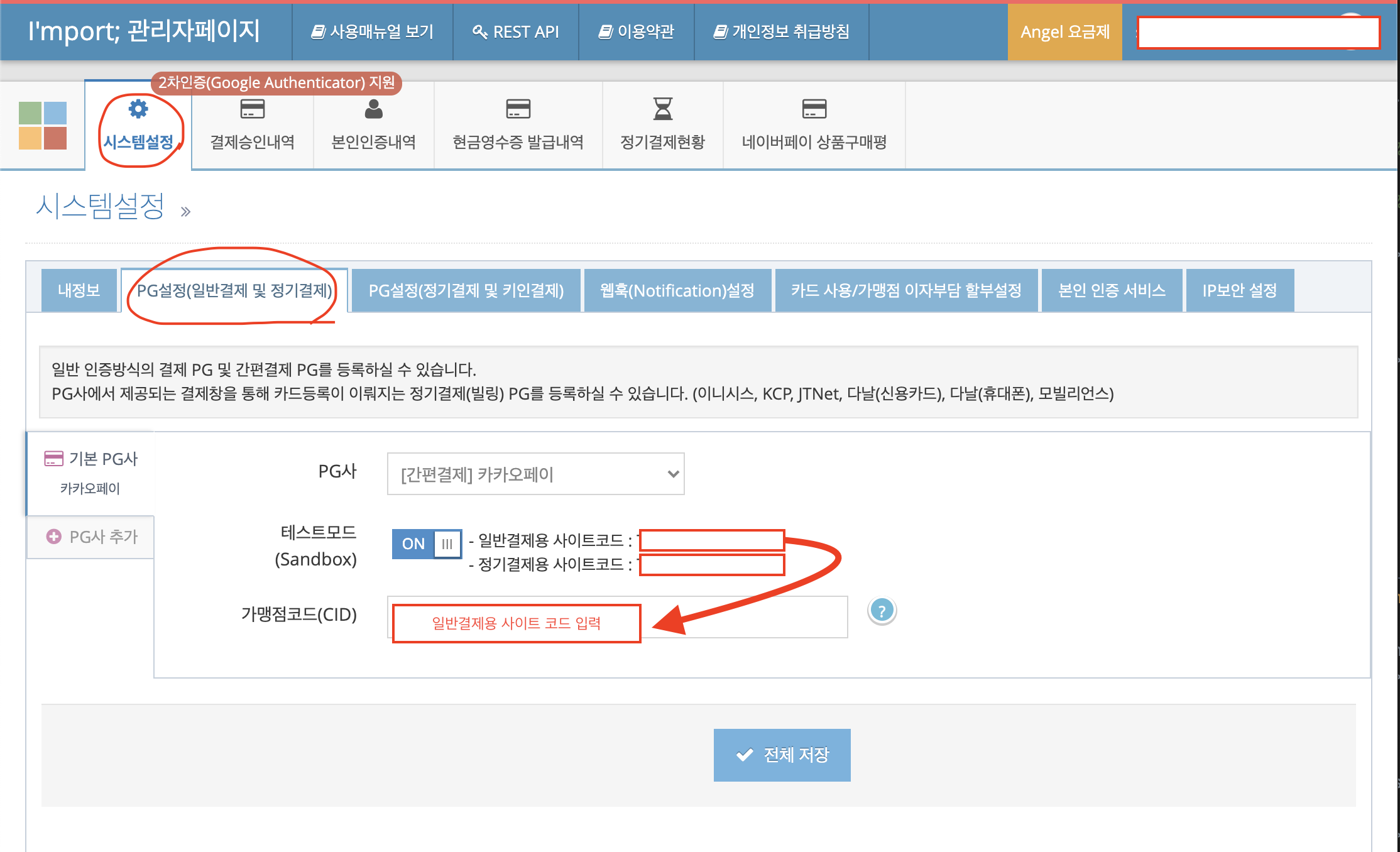Toggle the 테스트모드 Sandbox ON switch
This screenshot has width=1400, height=852.
point(427,543)
